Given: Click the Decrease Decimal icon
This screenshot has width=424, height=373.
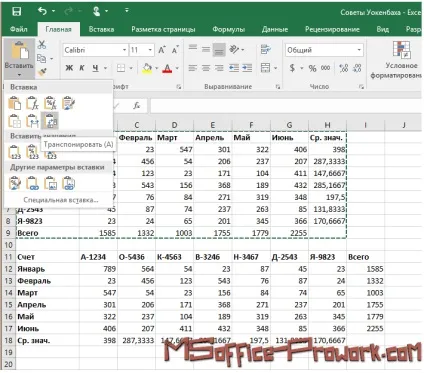Looking at the screenshot, I should tap(357, 68).
